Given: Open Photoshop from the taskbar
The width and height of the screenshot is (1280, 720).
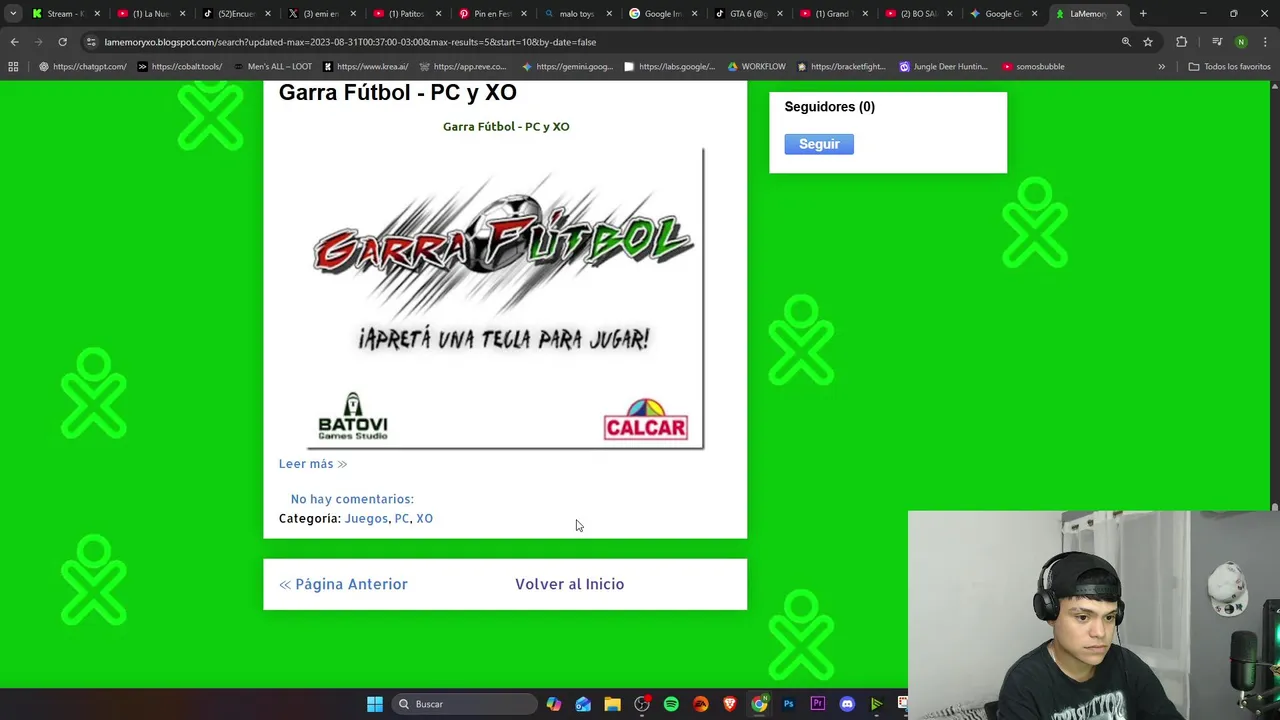Looking at the screenshot, I should pyautogui.click(x=788, y=704).
